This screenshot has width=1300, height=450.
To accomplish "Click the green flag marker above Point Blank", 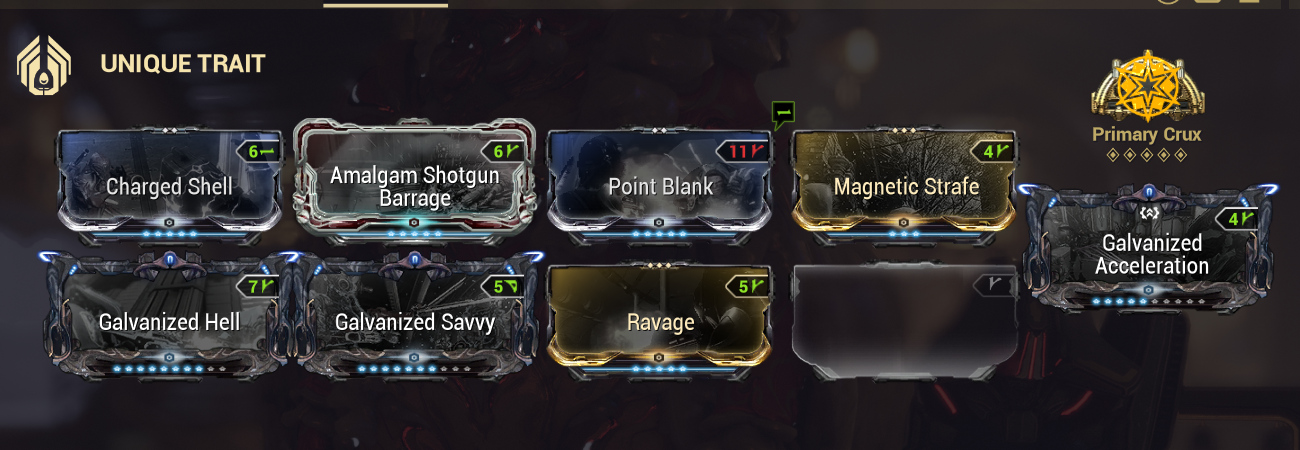I will (783, 115).
